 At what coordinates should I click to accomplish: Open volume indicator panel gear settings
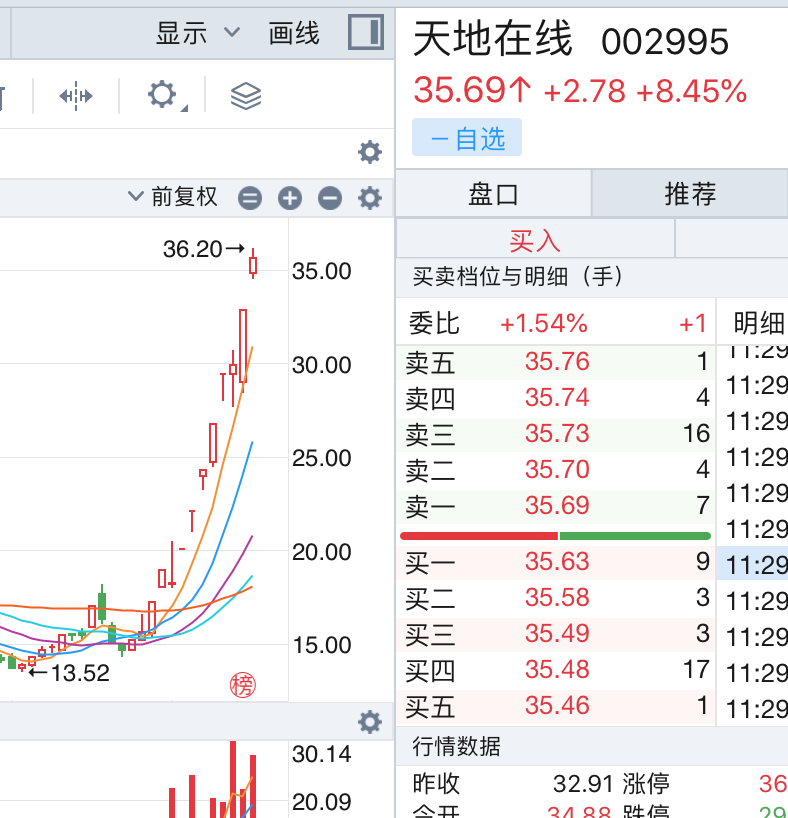coord(370,722)
